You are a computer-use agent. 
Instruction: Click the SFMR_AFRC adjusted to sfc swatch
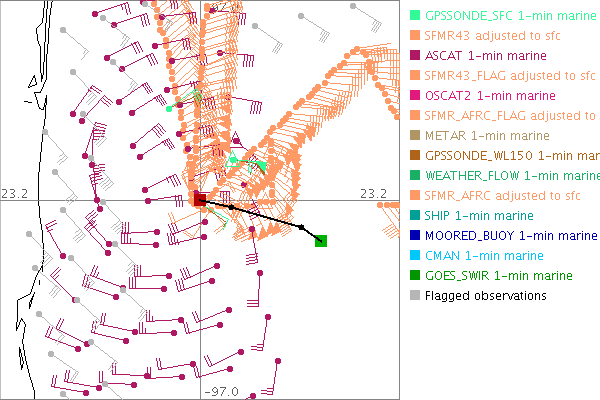414,196
